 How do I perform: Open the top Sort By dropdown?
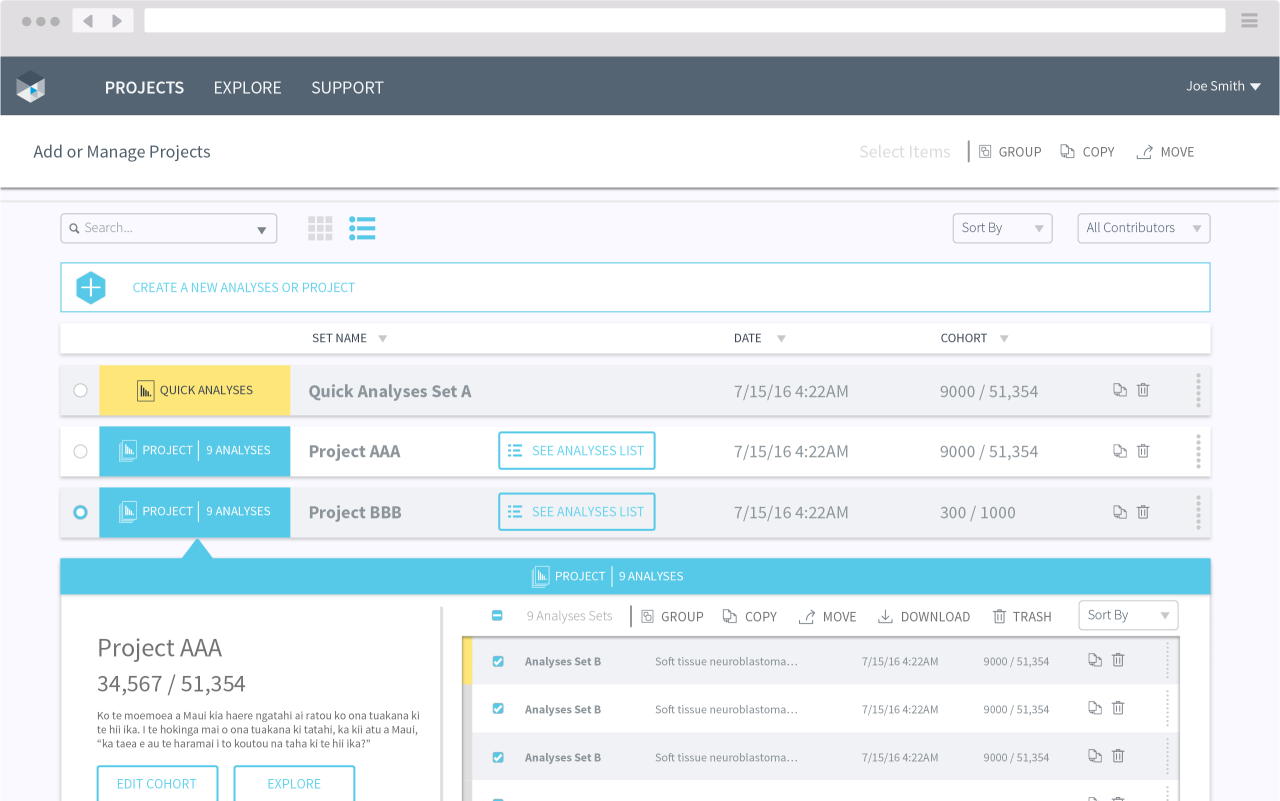1001,228
